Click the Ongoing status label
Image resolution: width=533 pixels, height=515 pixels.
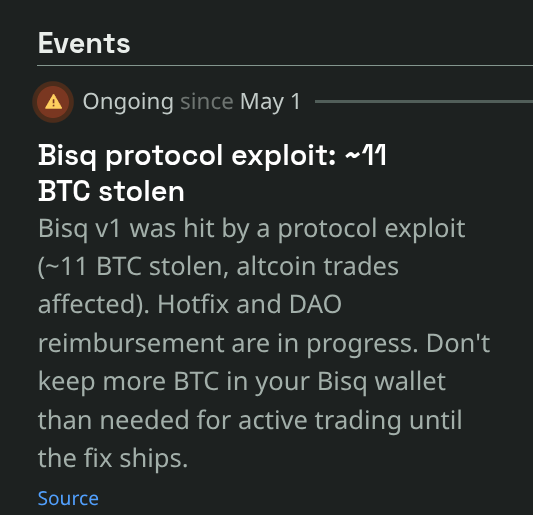pos(128,102)
